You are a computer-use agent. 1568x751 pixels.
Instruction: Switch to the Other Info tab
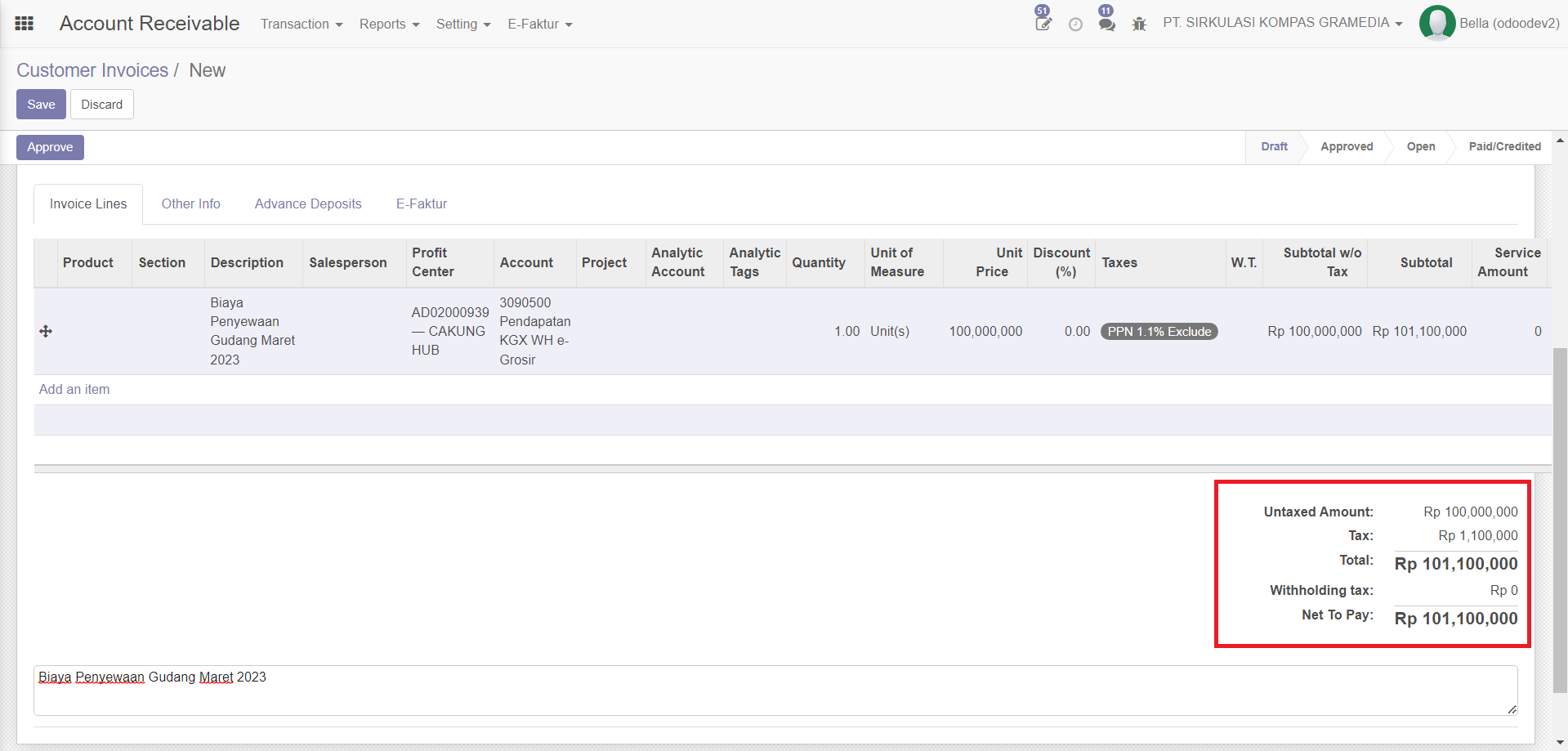click(190, 204)
